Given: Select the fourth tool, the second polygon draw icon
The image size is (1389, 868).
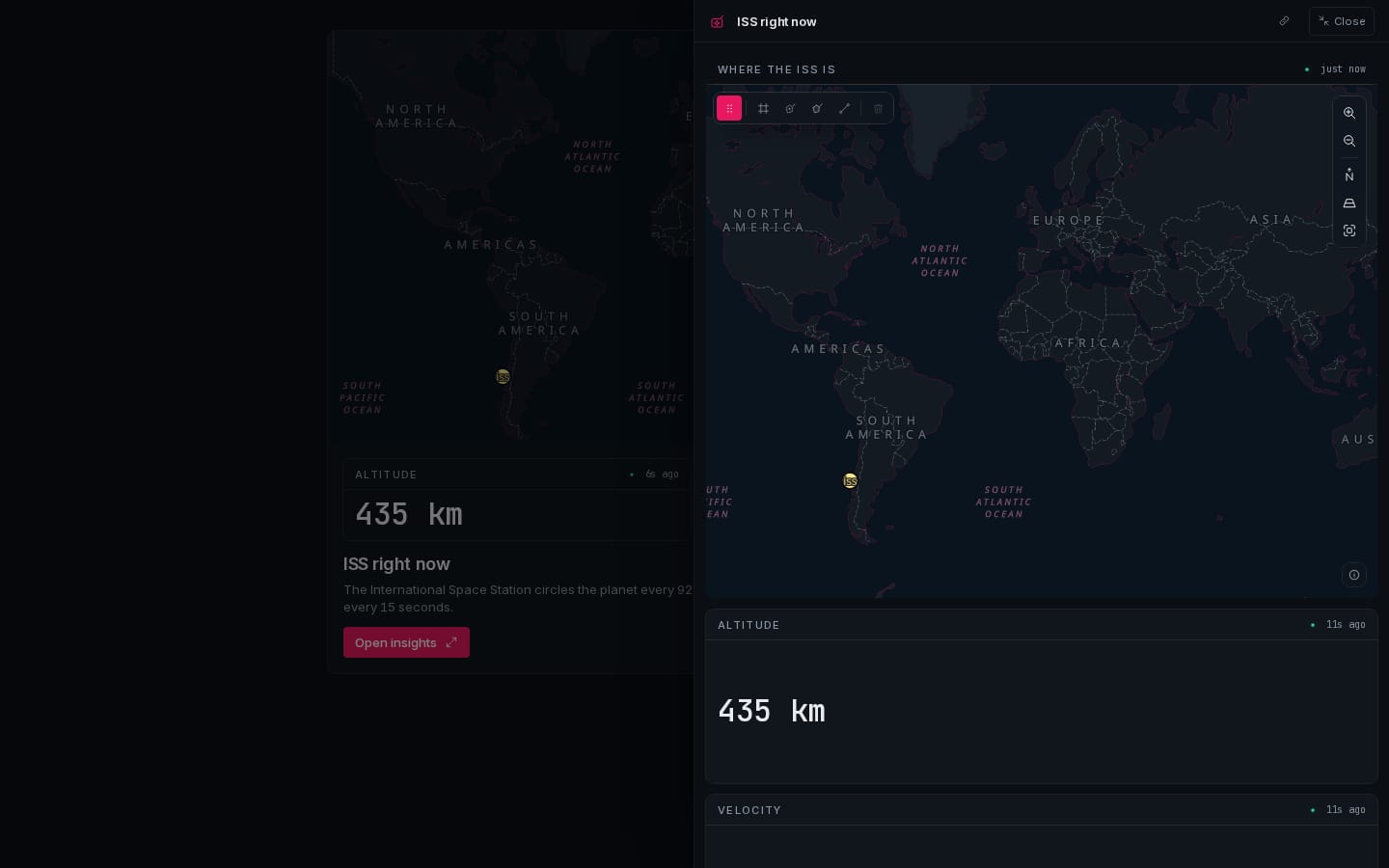Looking at the screenshot, I should click(817, 108).
